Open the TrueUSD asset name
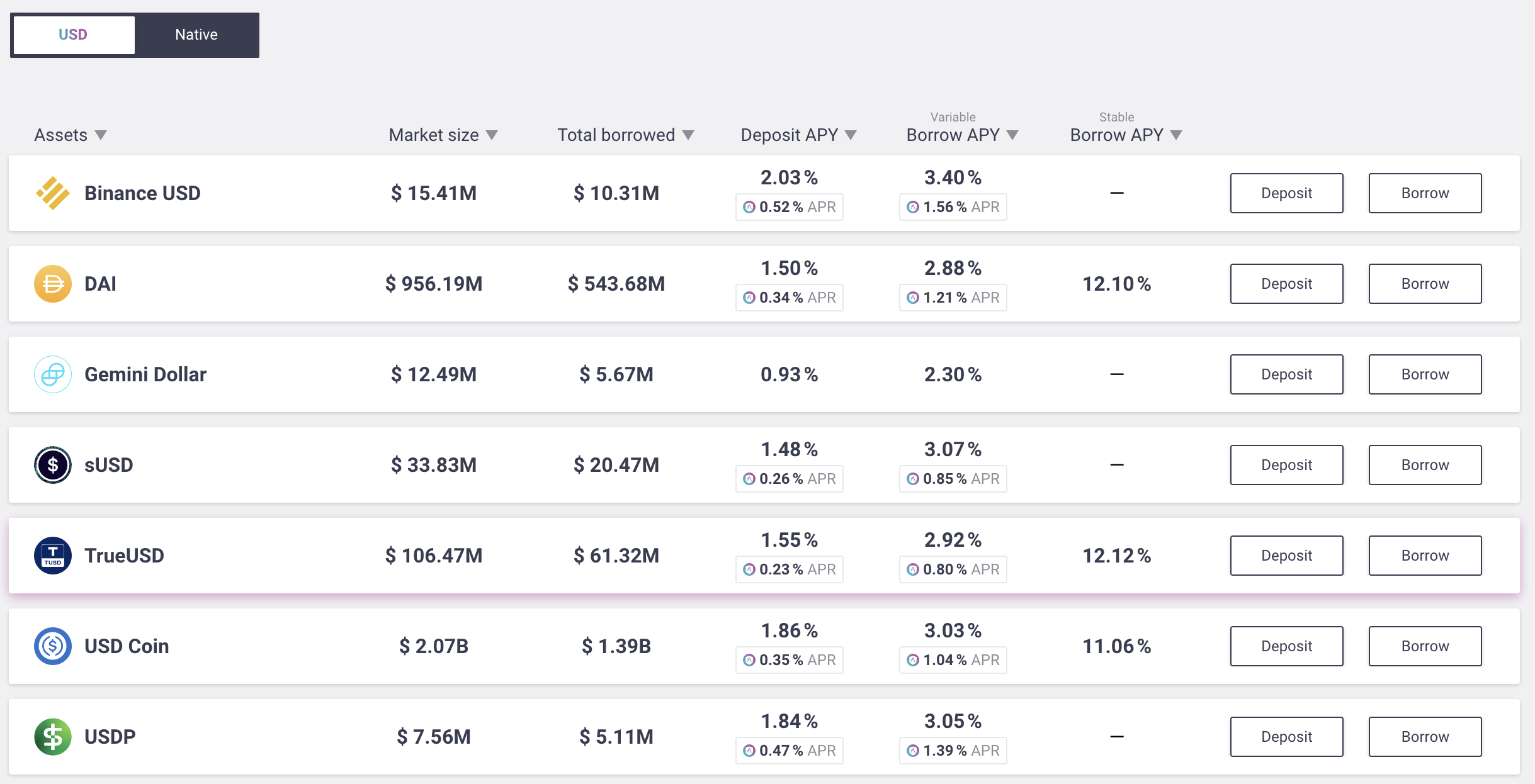 125,556
